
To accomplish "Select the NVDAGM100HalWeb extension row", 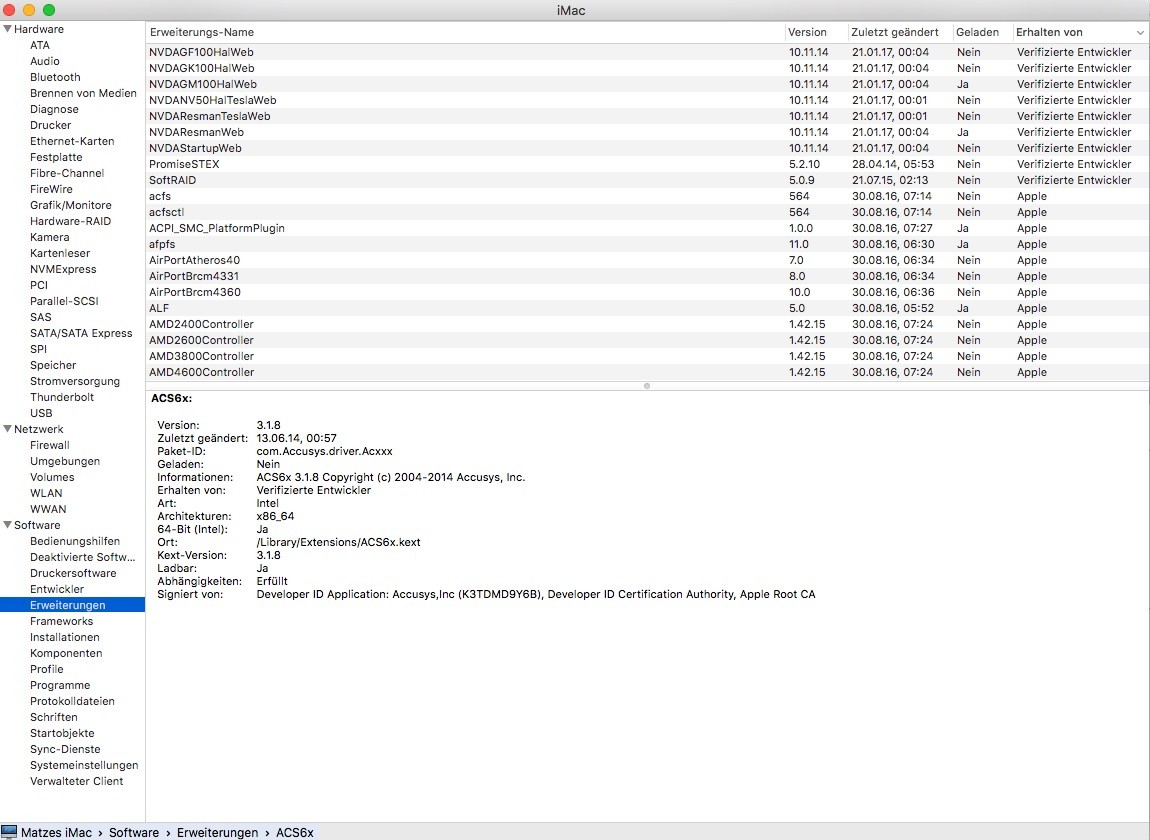I will [648, 84].
